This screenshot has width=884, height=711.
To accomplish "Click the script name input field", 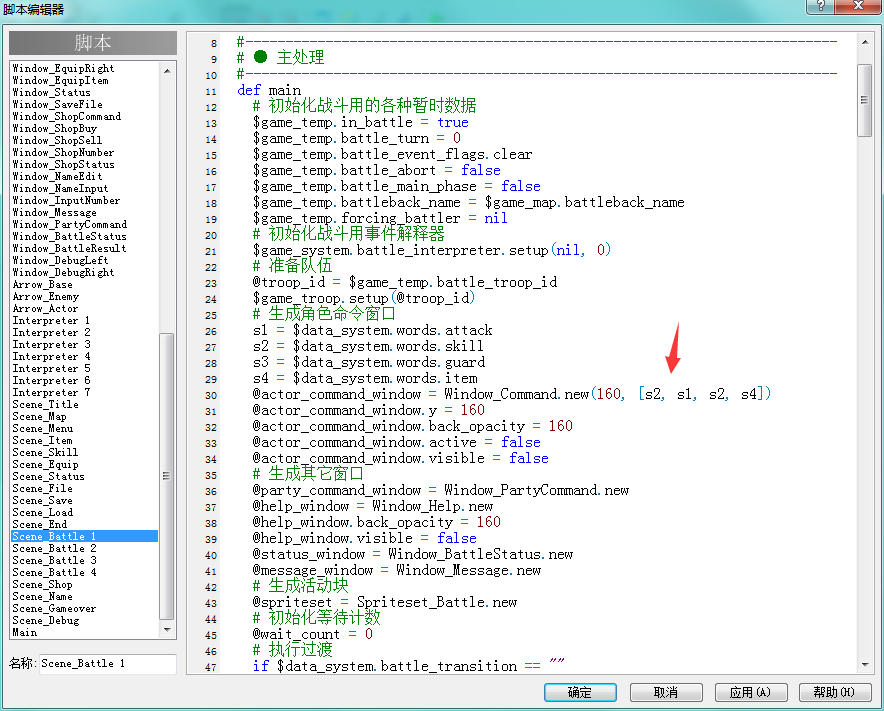I will pyautogui.click(x=108, y=664).
